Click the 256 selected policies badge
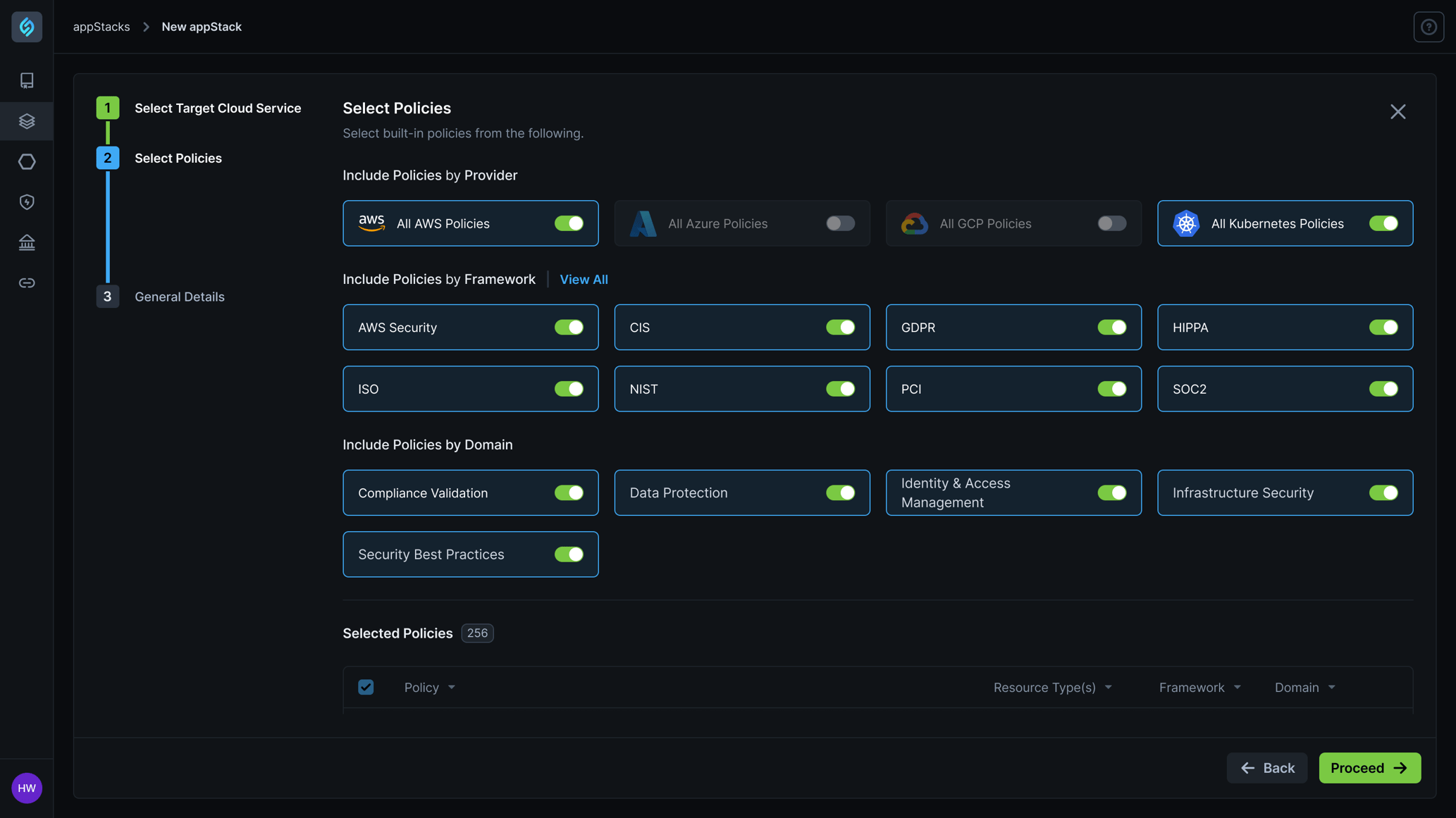The image size is (1456, 818). coord(477,633)
